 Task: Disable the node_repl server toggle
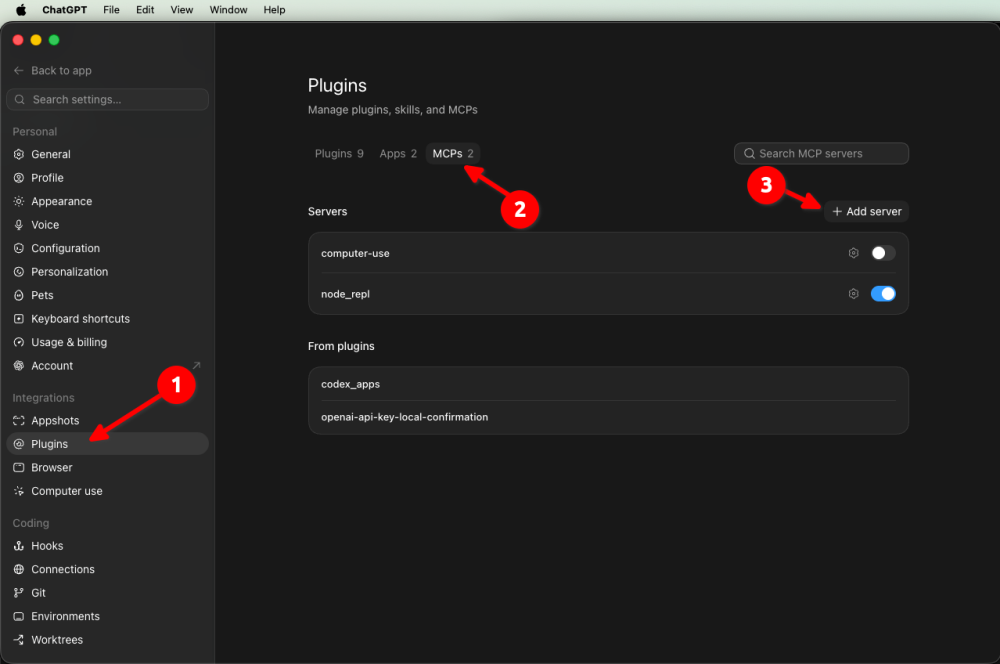point(883,294)
